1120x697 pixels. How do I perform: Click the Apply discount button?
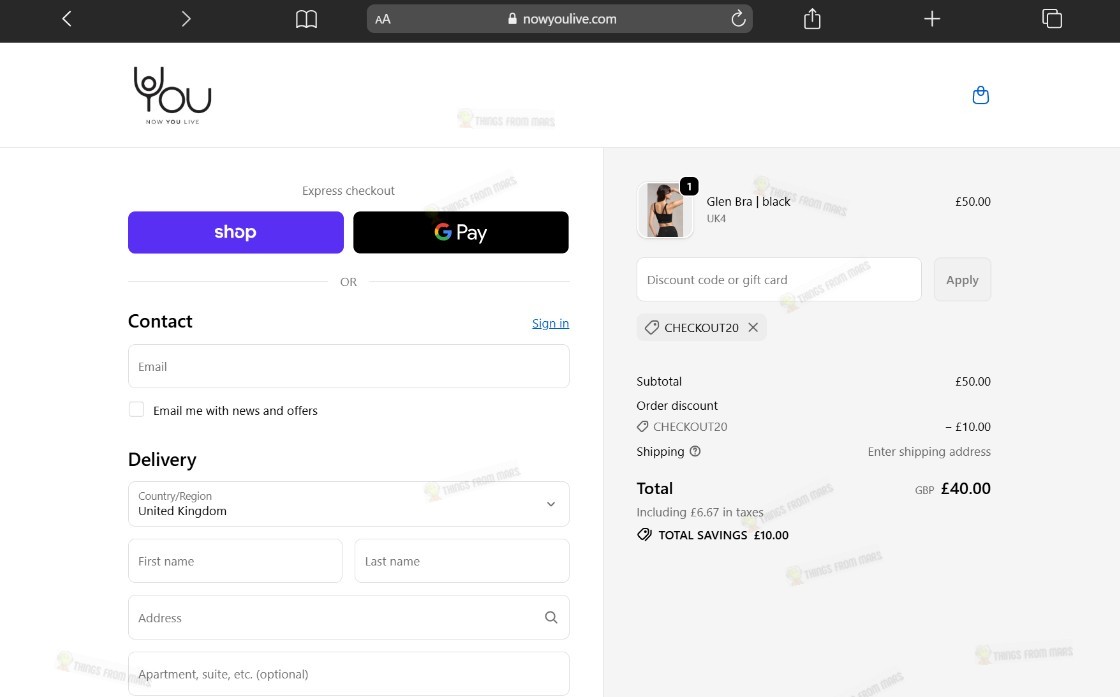[x=962, y=279]
